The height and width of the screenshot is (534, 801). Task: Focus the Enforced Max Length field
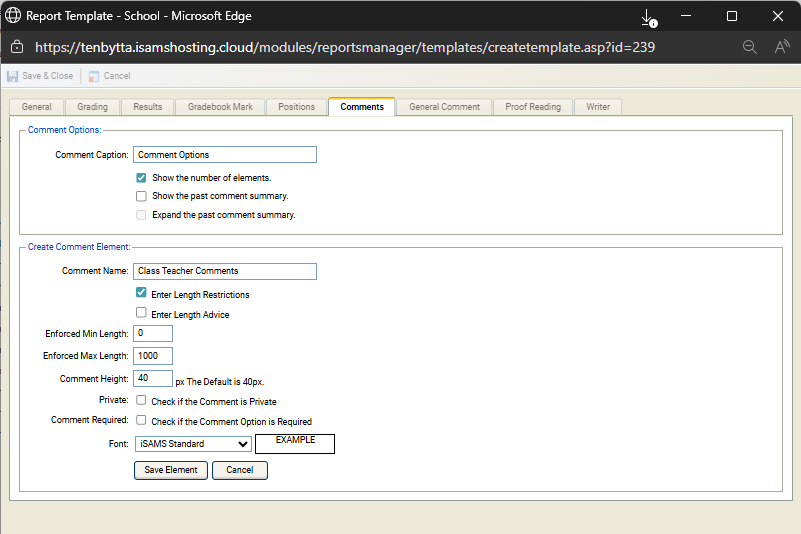coord(153,356)
